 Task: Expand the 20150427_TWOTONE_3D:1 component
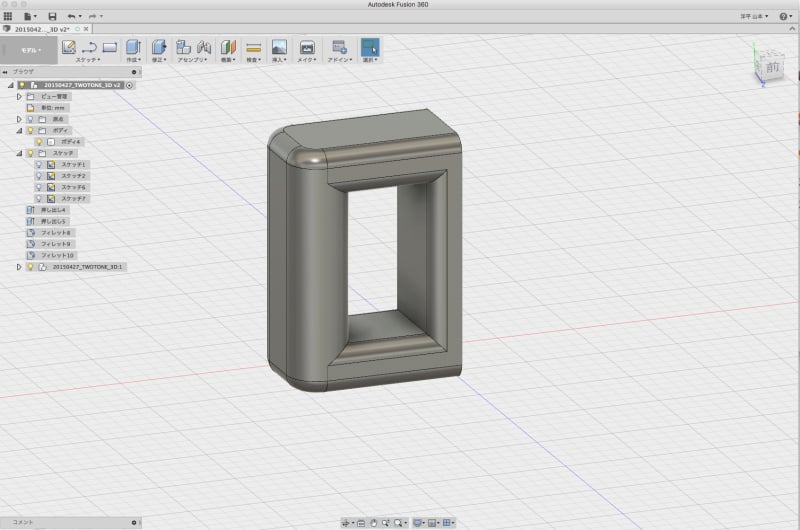pos(19,267)
